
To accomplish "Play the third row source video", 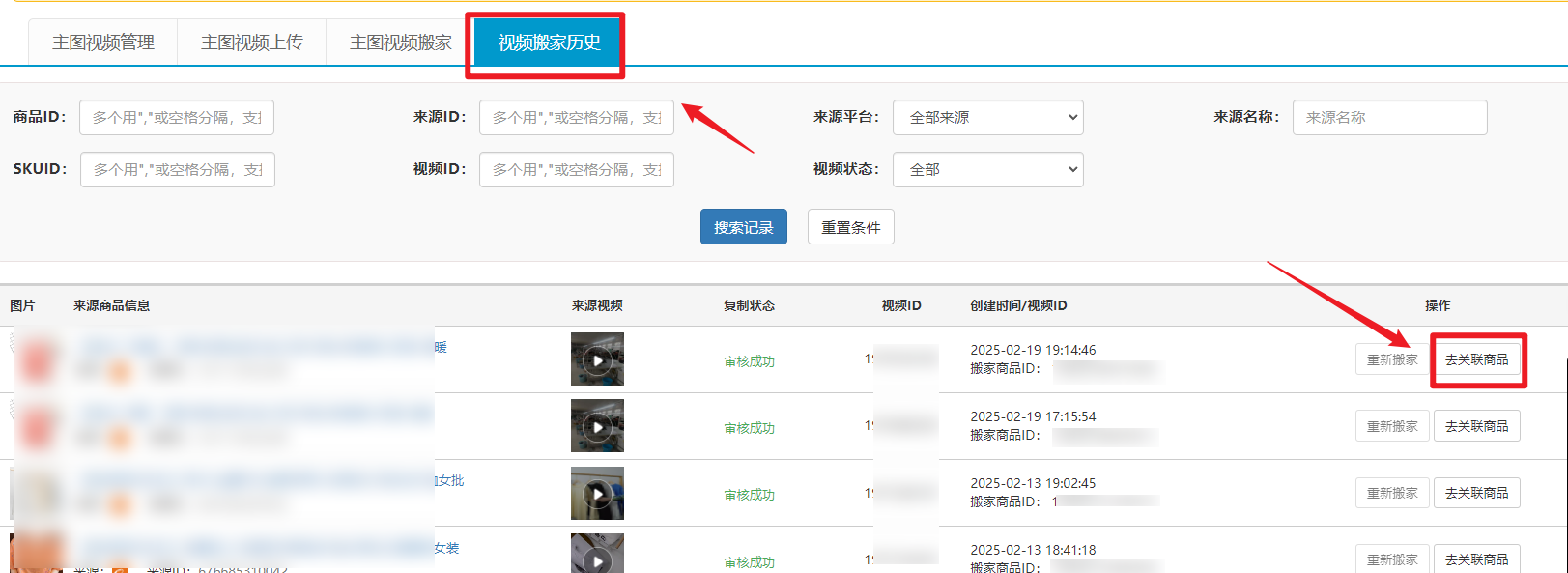I will pos(597,493).
